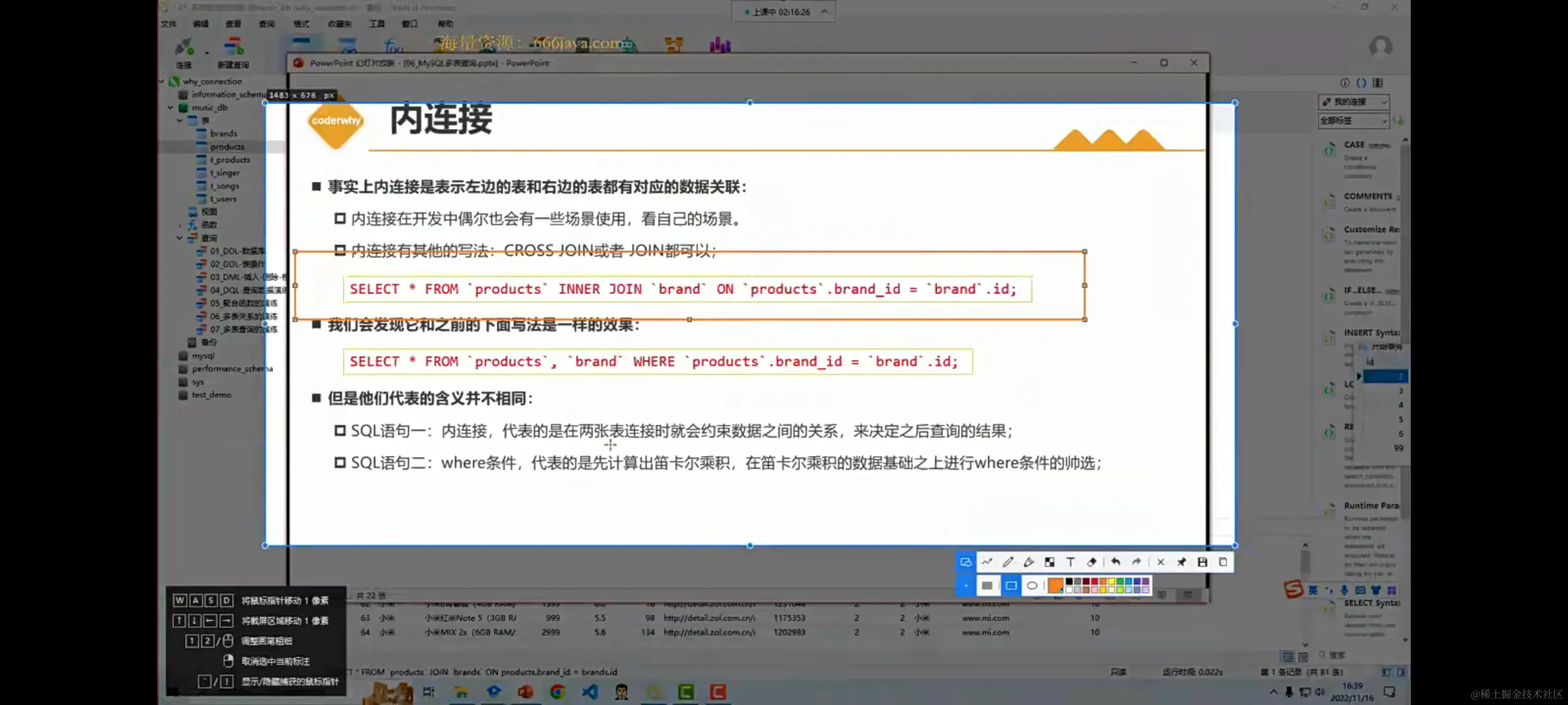Open the 查询 menu in menu bar
This screenshot has height=705, width=1568.
pos(267,24)
